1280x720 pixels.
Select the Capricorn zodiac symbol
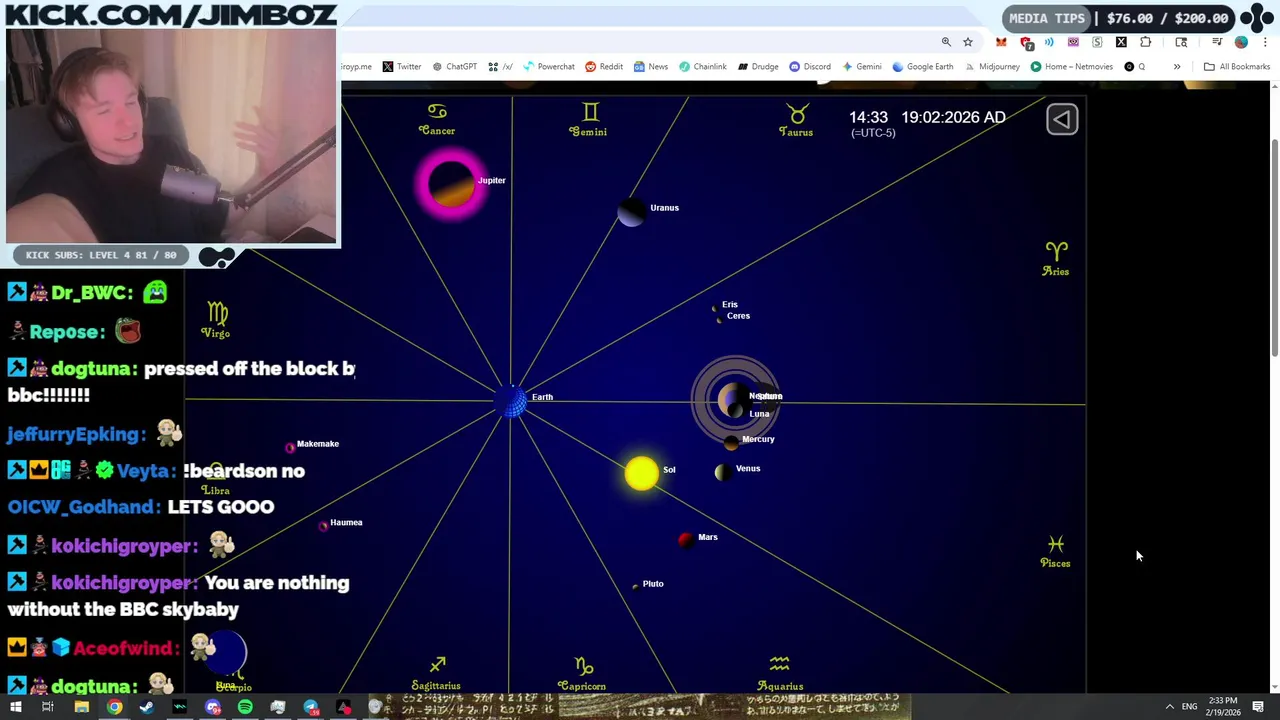pos(583,674)
